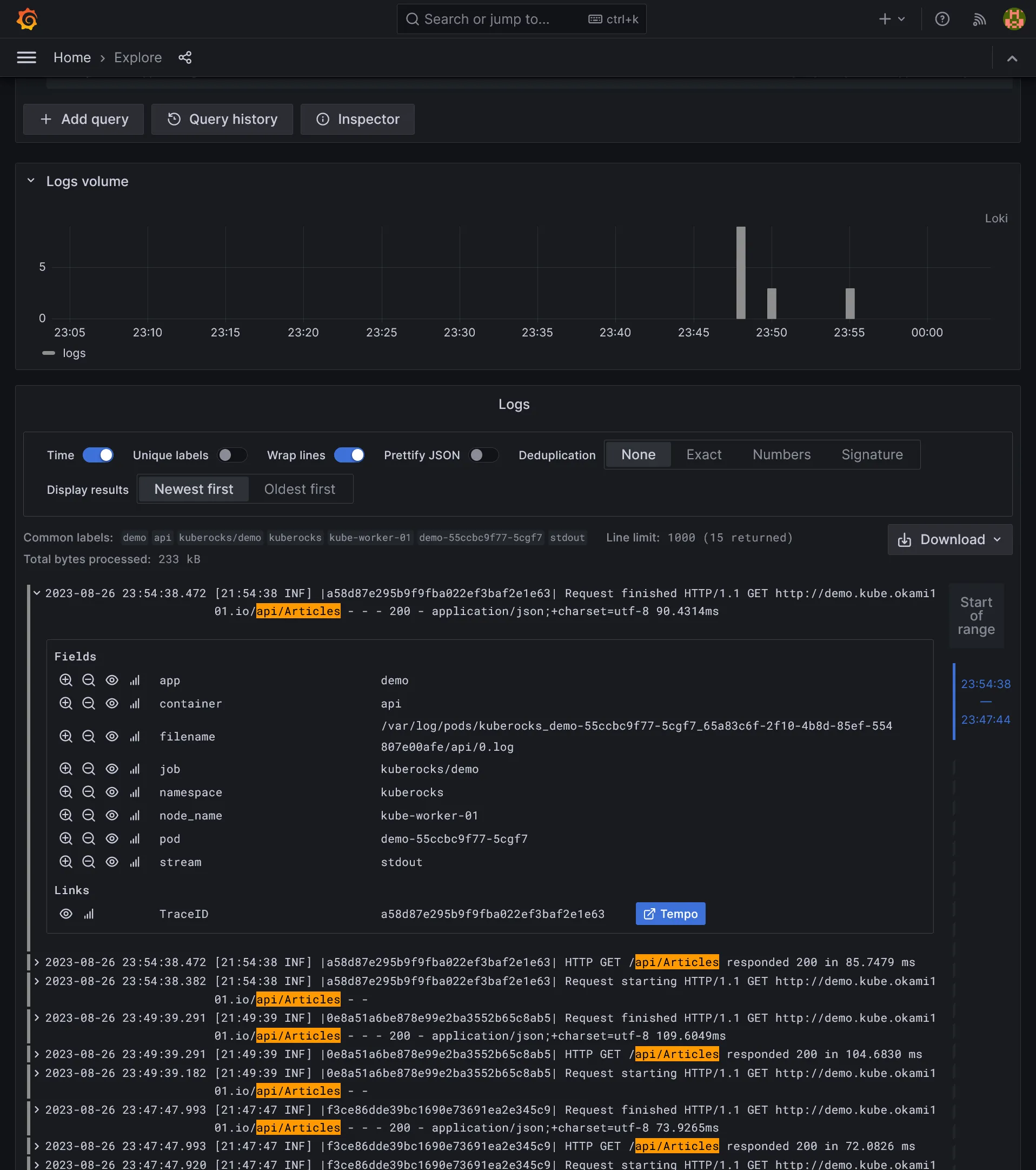Switch display order to Oldest first
This screenshot has height=1170, width=1036.
pyautogui.click(x=299, y=490)
